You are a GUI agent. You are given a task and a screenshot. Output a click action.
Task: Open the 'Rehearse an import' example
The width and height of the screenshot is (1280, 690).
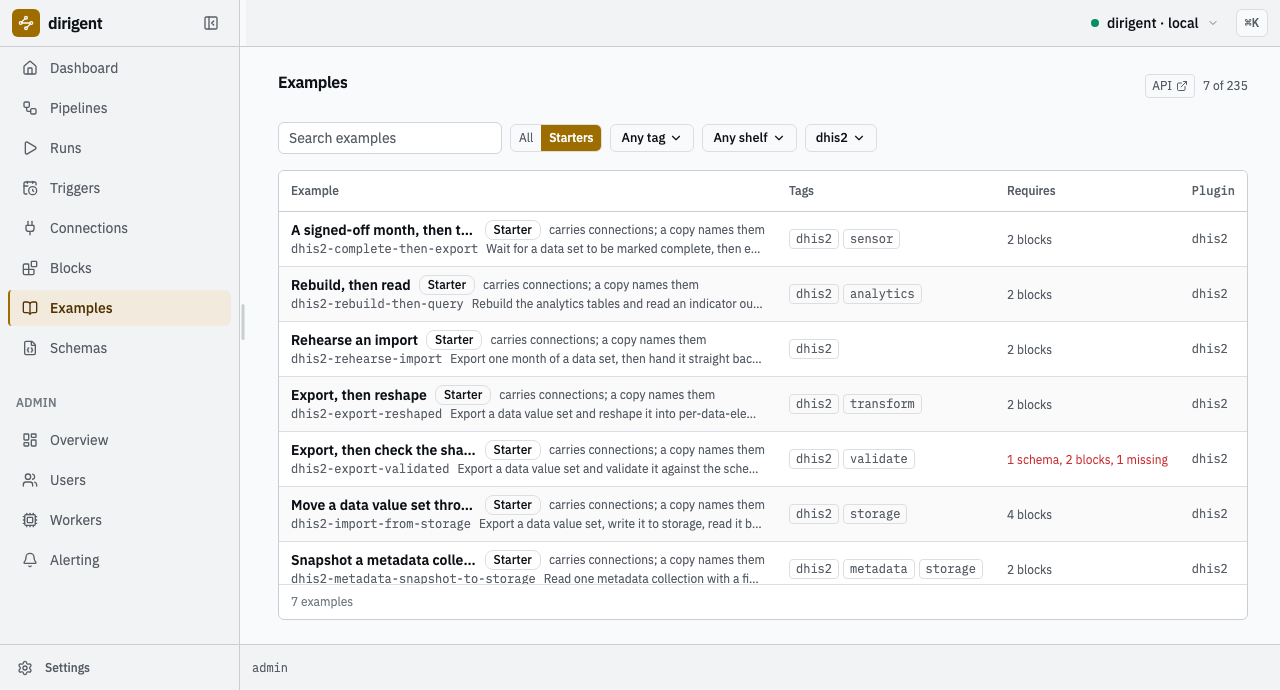354,340
